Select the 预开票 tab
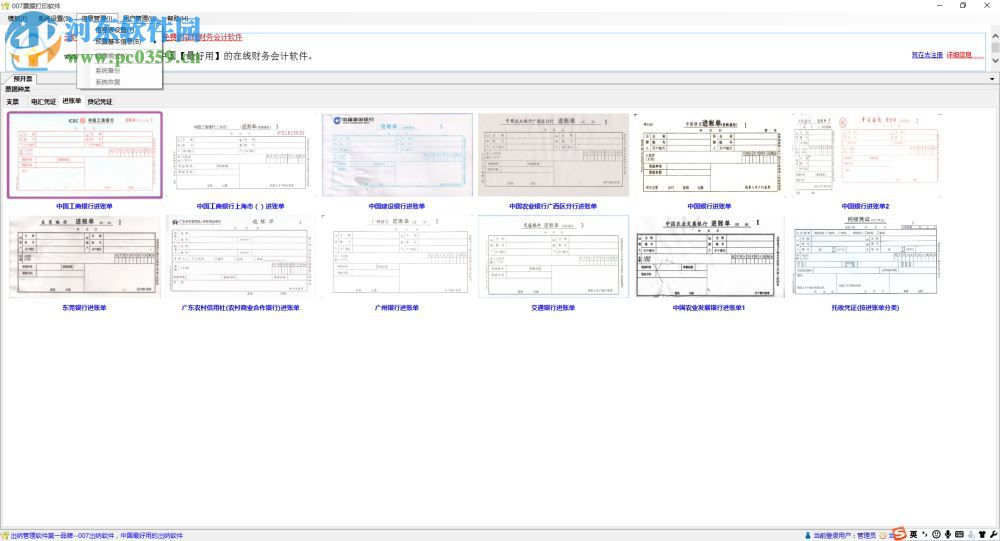 tap(22, 78)
